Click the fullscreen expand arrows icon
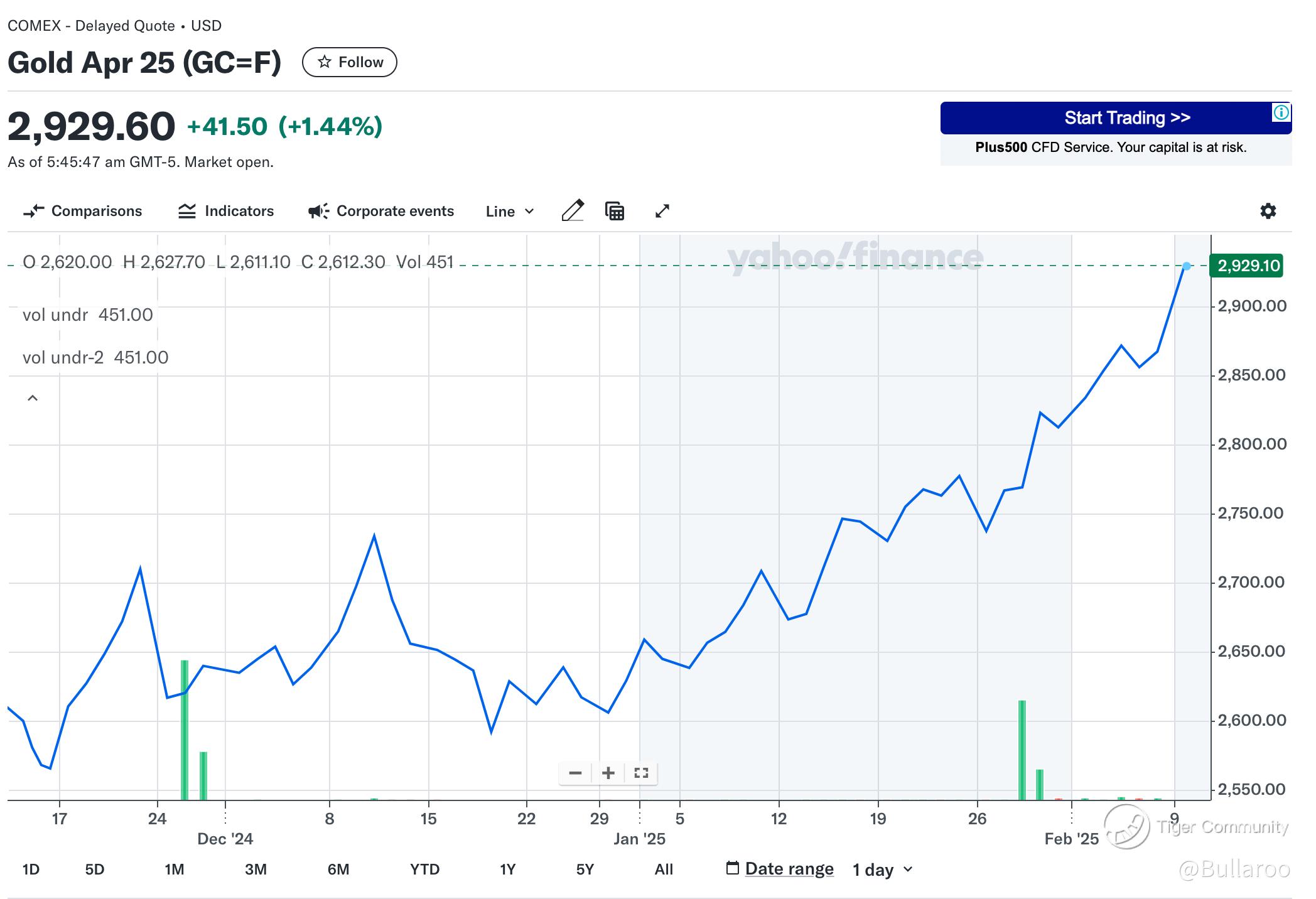Screen dimensions: 1316x899 click(x=662, y=211)
